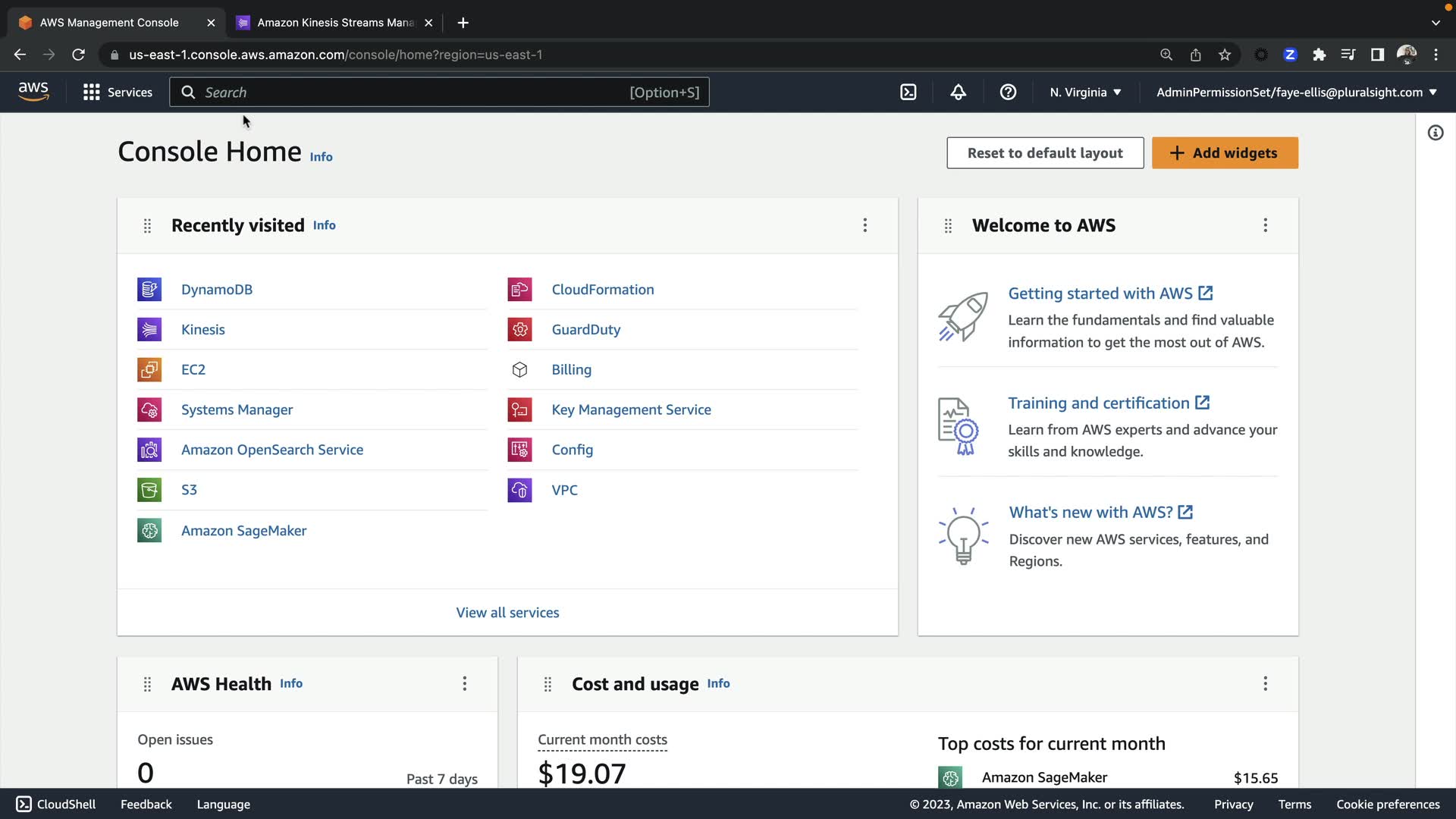Click the GuardDuty service icon
This screenshot has height=819, width=1456.
click(x=519, y=330)
